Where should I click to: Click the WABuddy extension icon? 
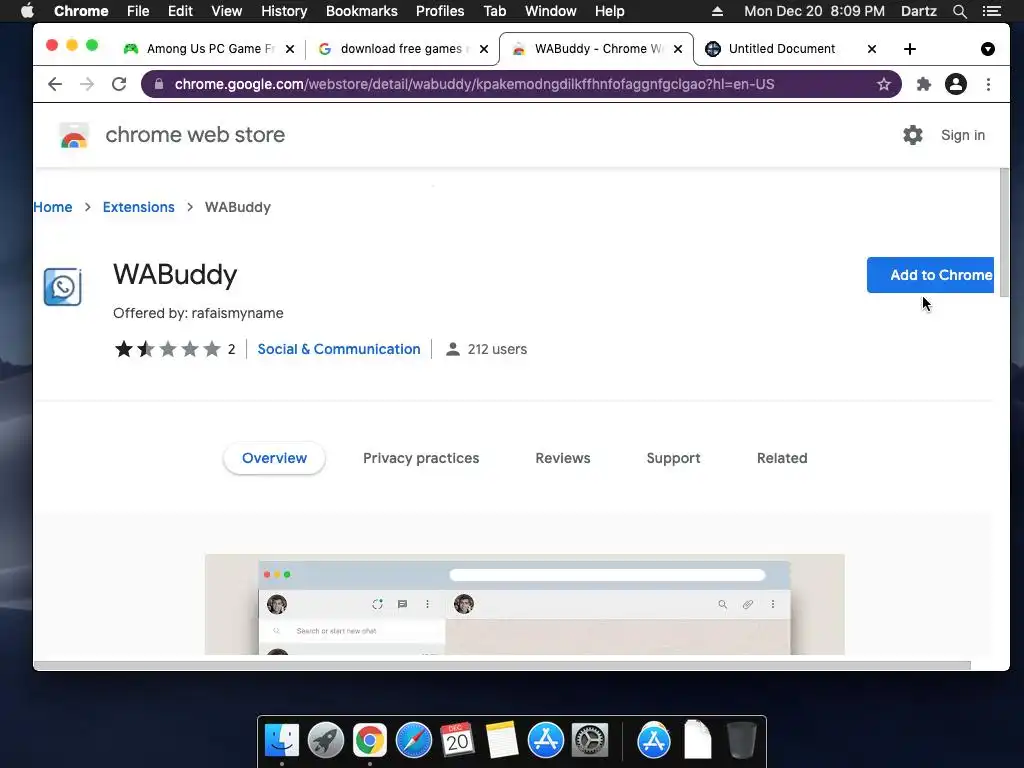(x=63, y=287)
